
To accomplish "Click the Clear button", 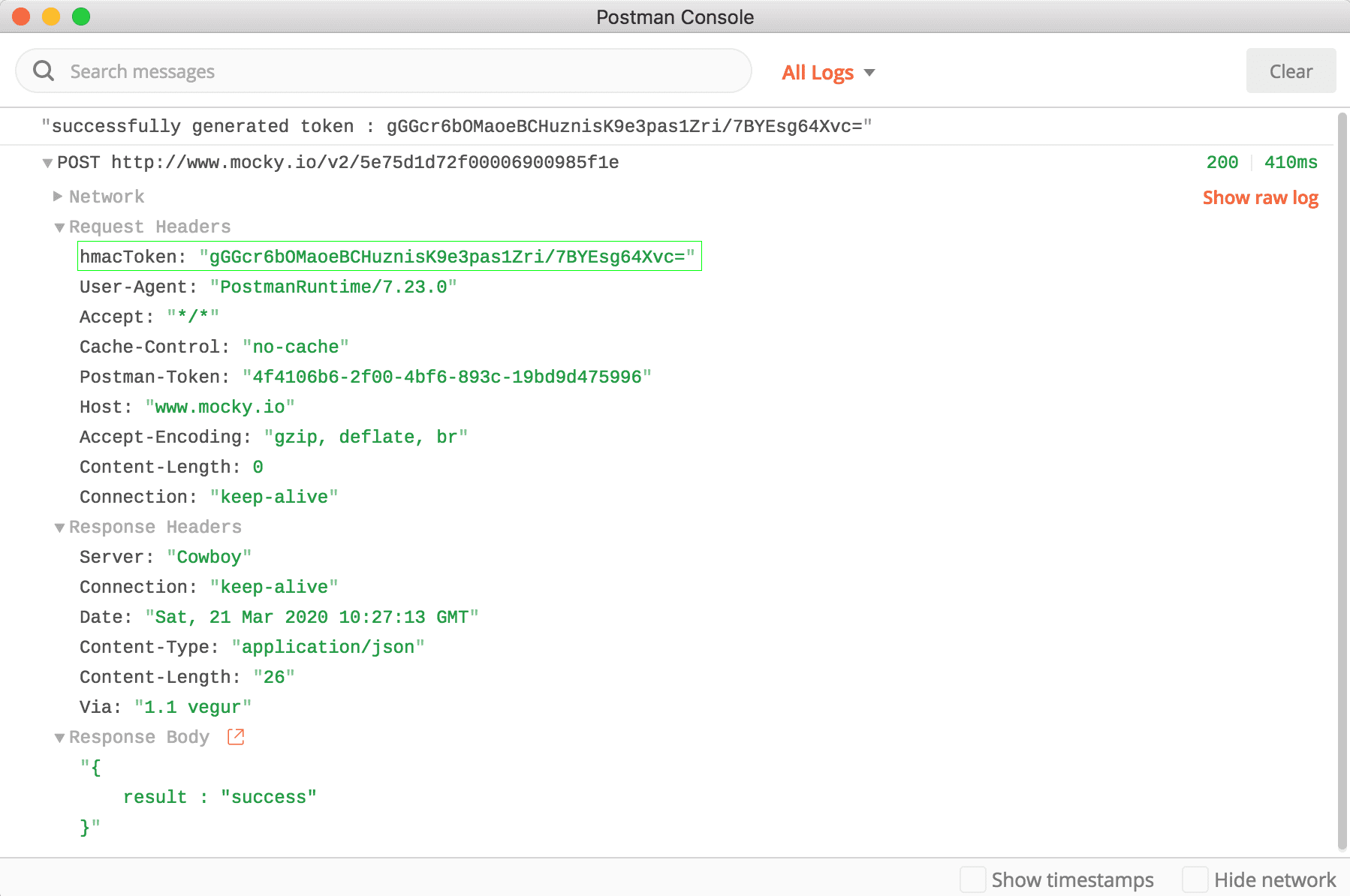I will pyautogui.click(x=1291, y=71).
